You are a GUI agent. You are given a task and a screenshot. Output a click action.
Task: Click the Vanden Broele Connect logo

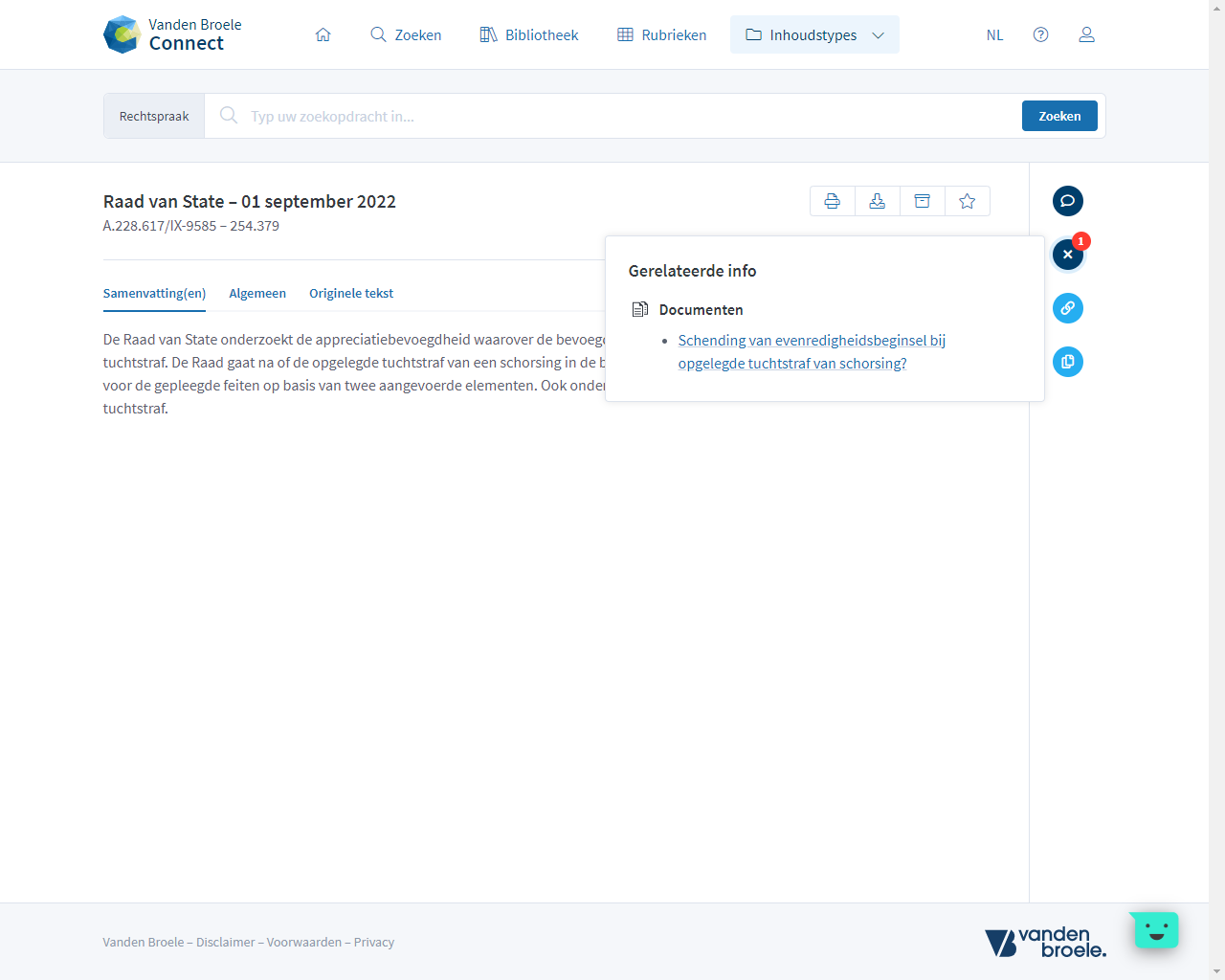[172, 34]
